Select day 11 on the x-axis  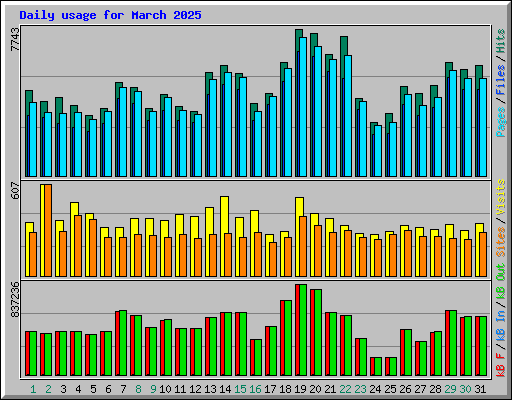180,389
